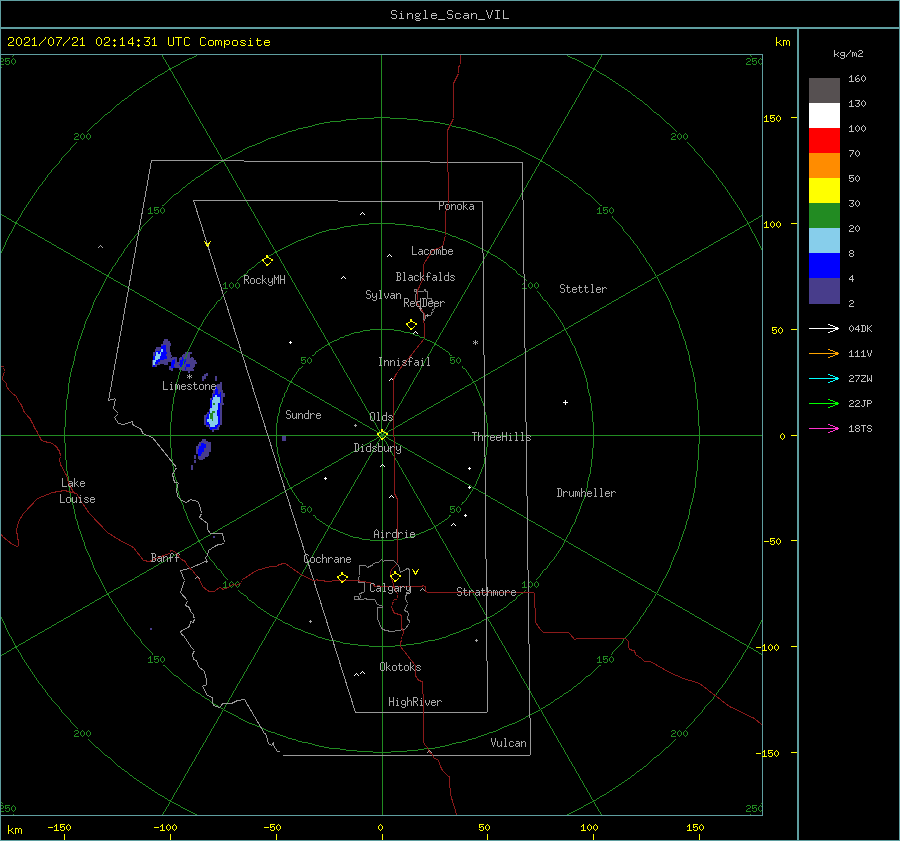This screenshot has height=841, width=900.
Task: Click the ThreeHills town label
Action: [501, 437]
